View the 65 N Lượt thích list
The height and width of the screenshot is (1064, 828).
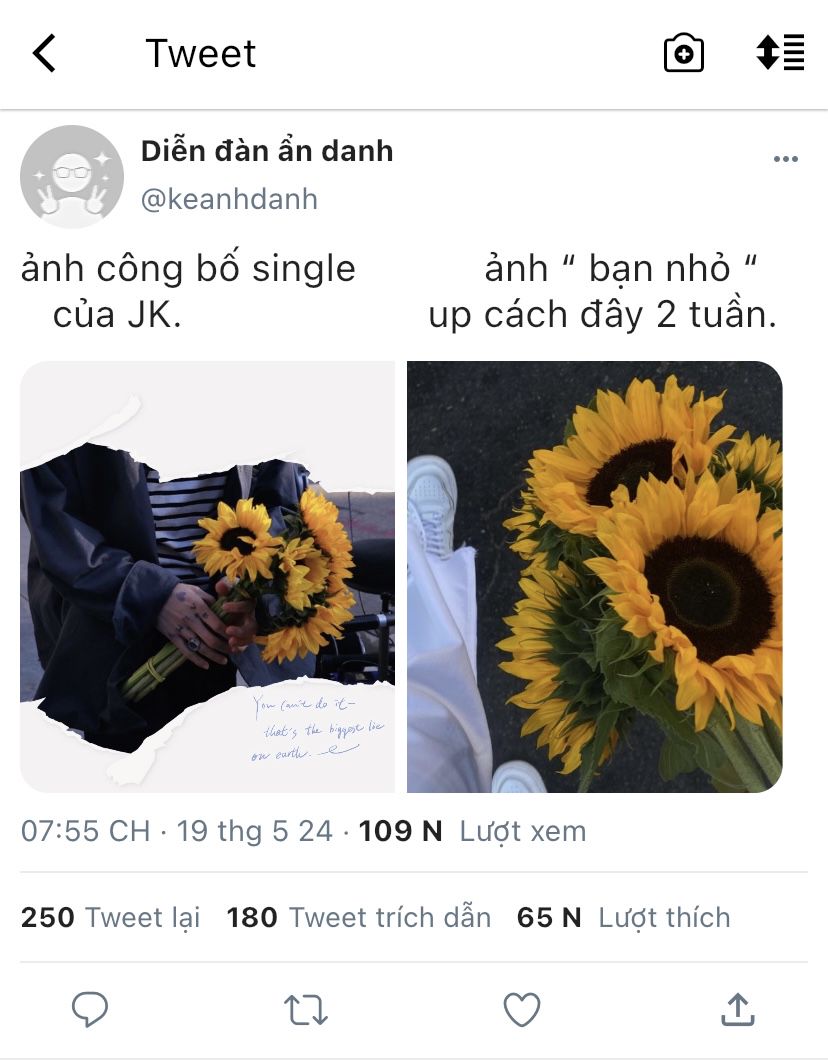tap(623, 917)
